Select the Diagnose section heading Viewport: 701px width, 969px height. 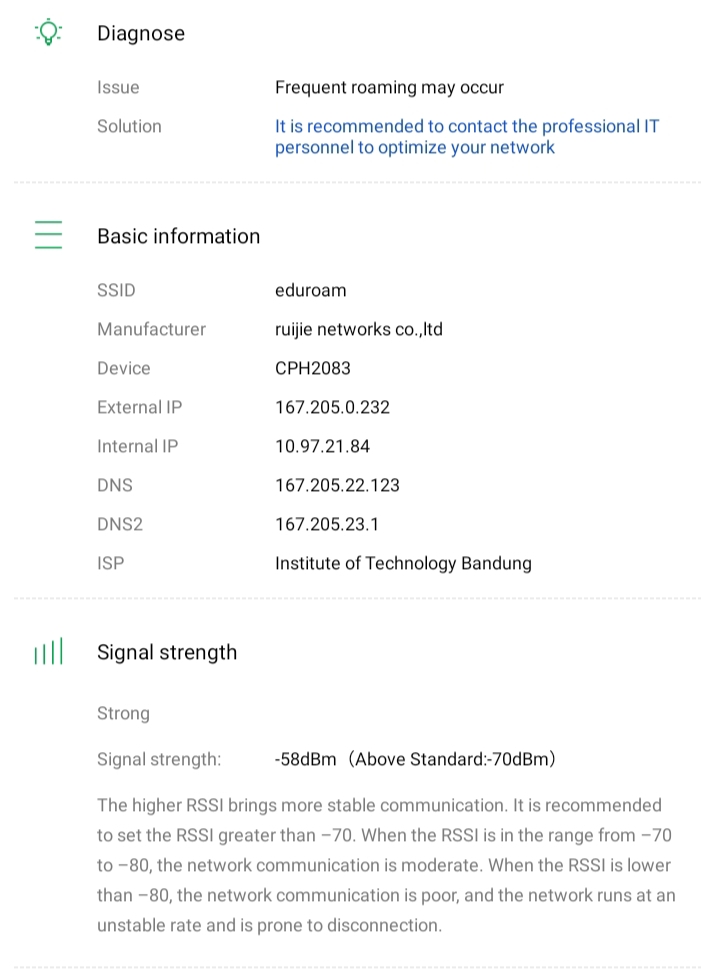coord(141,34)
